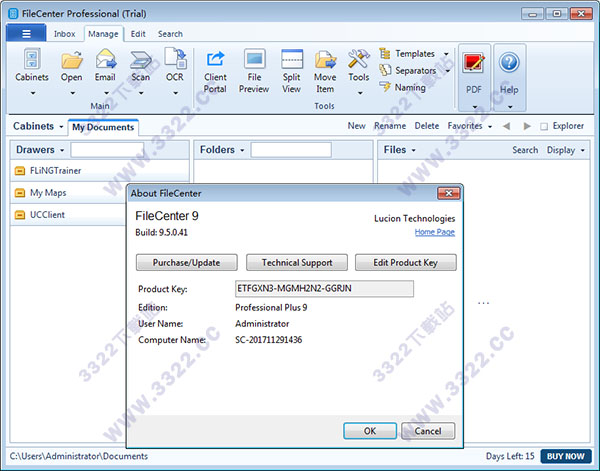Open the Client Portal tool

pyautogui.click(x=215, y=59)
